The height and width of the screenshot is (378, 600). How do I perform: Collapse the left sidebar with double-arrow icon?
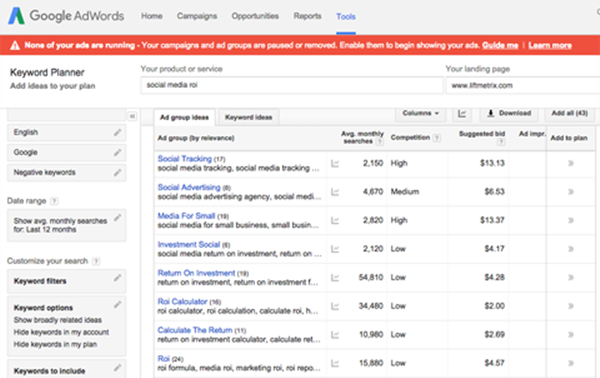coord(132,116)
